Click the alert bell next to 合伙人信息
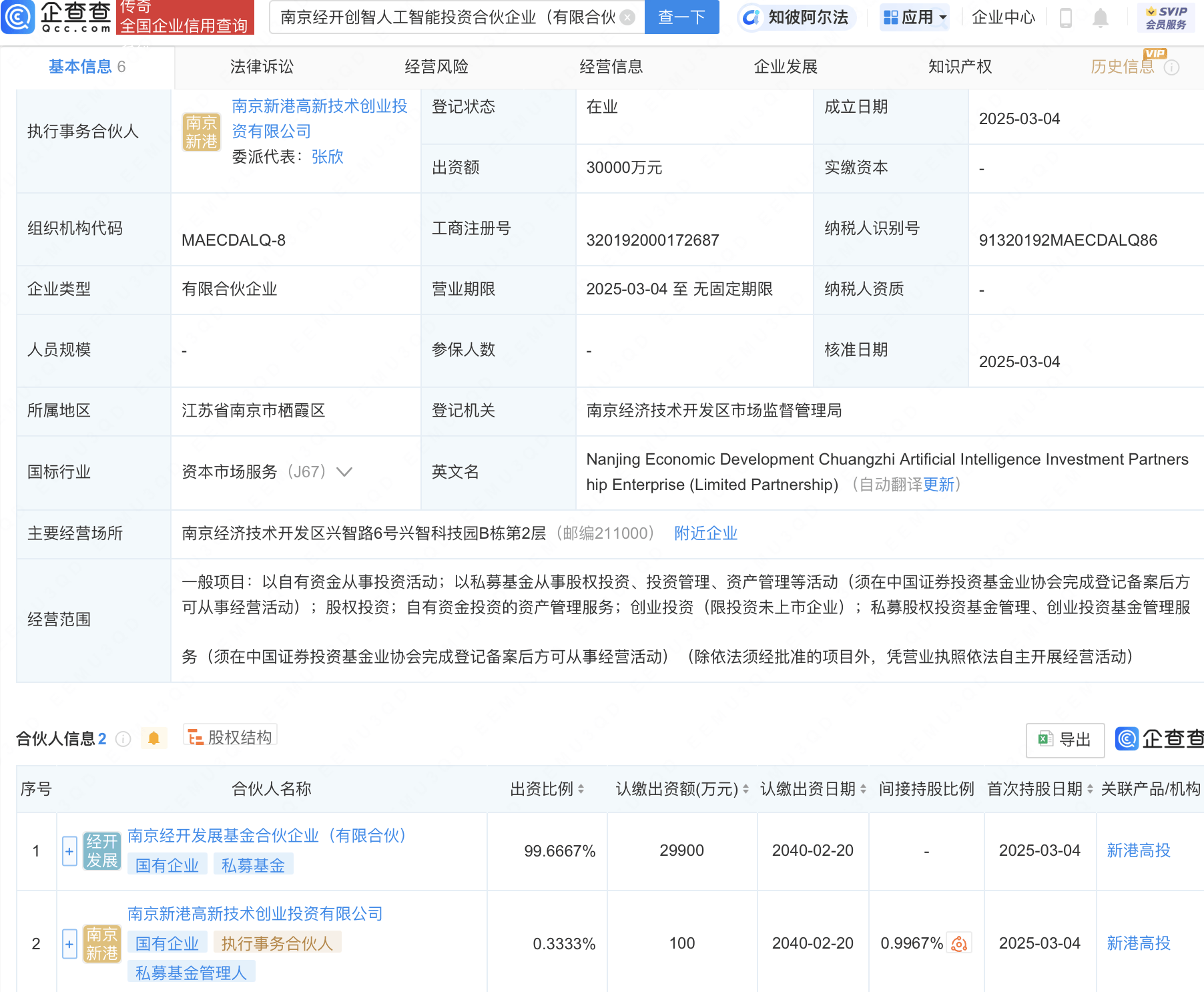Image resolution: width=1204 pixels, height=992 pixels. click(x=154, y=738)
